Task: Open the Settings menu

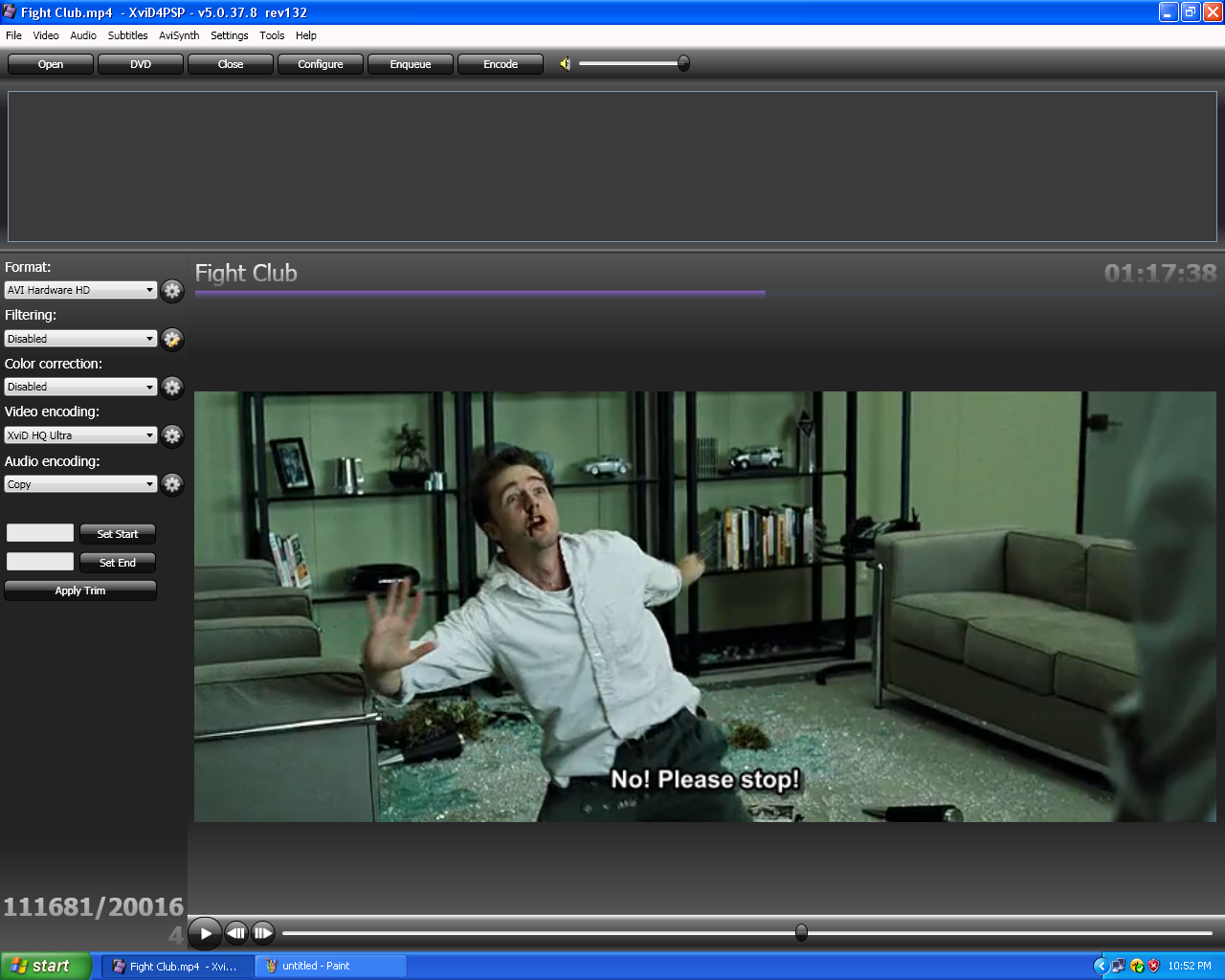Action: (x=230, y=35)
